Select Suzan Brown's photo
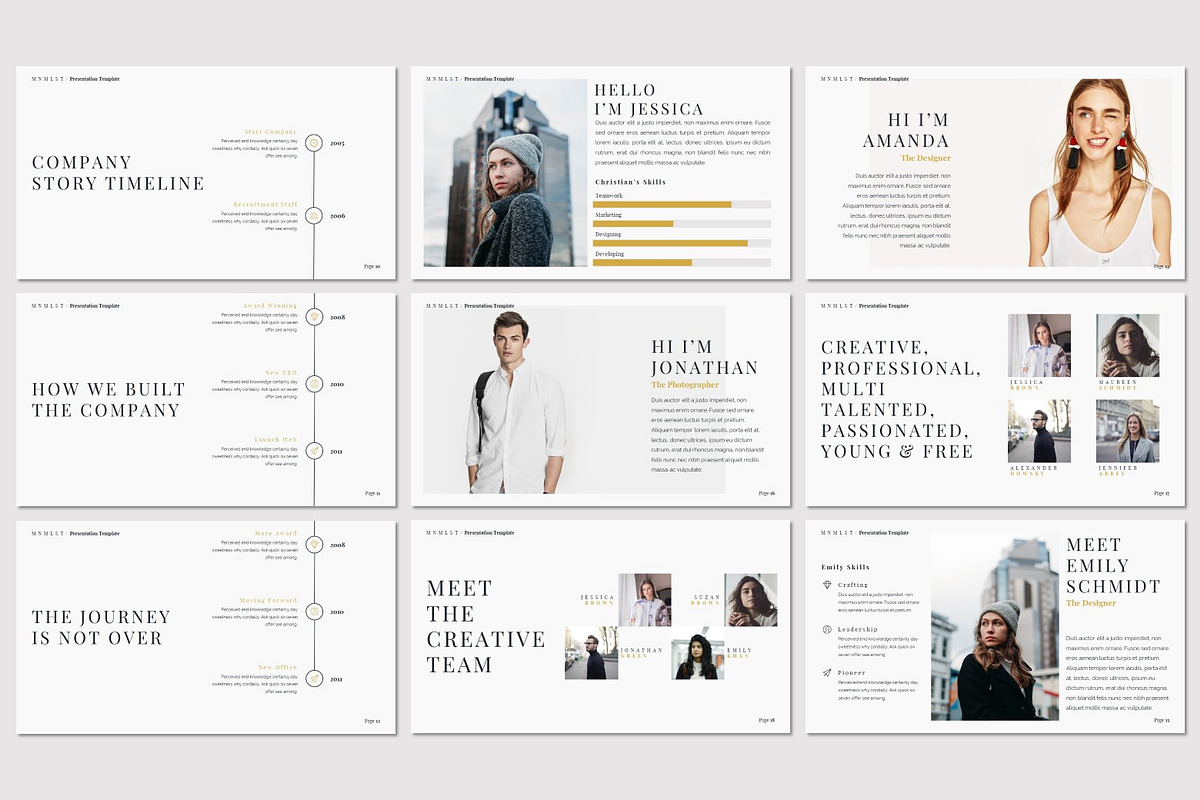 (x=751, y=600)
